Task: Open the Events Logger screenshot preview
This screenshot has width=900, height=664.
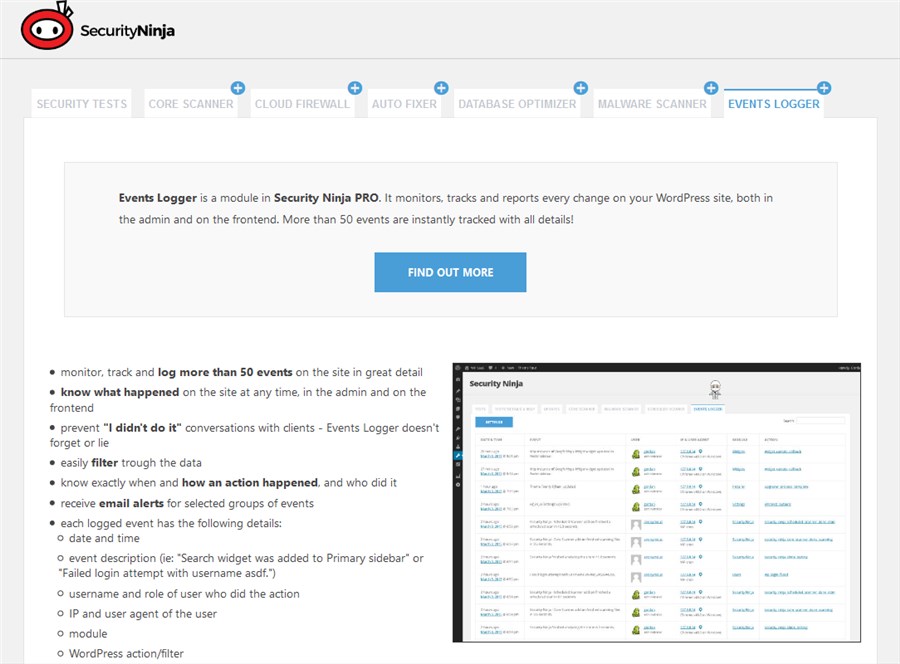Action: [x=657, y=503]
